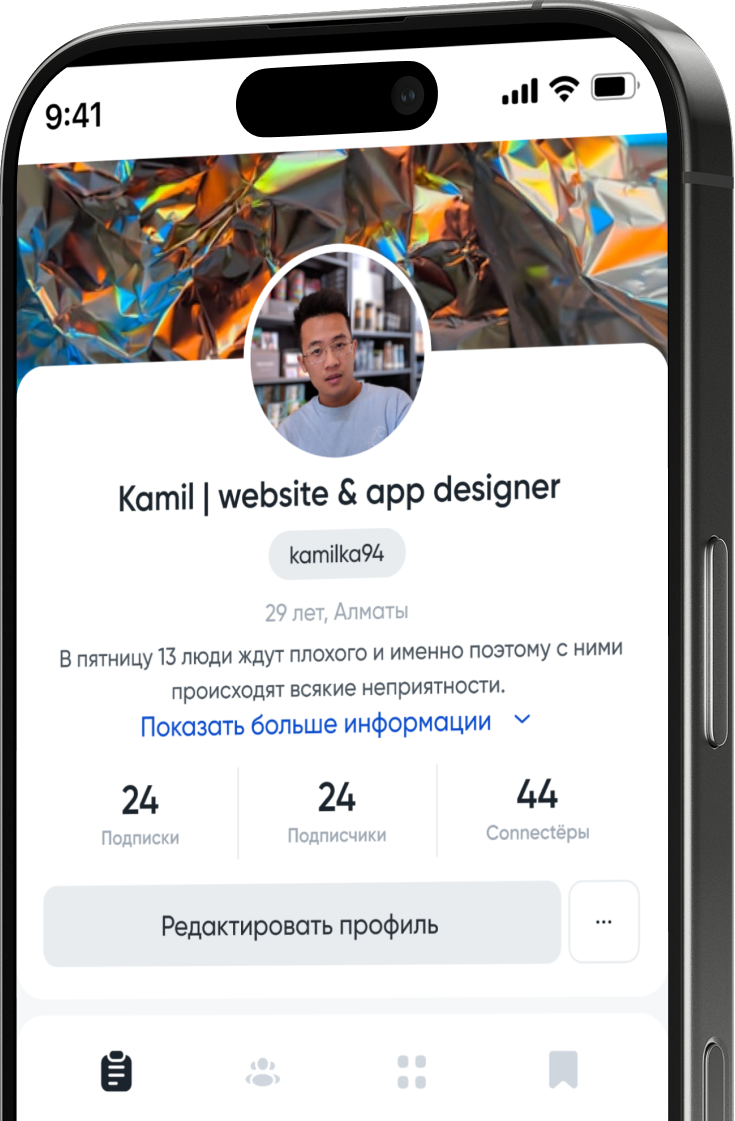Tap the 29 лет, Алматы text
The image size is (735, 1121).
click(x=337, y=612)
